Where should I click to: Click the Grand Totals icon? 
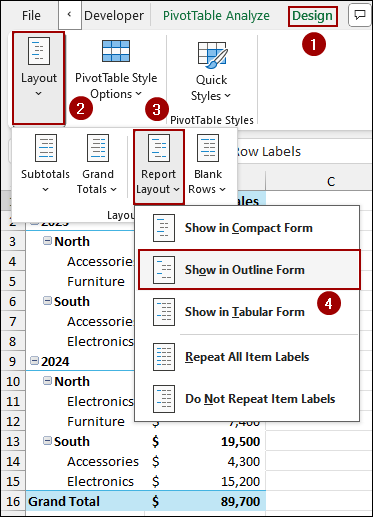click(98, 148)
